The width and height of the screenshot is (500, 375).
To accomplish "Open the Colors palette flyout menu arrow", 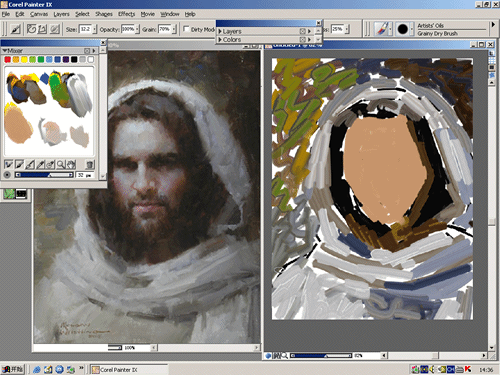I will [310, 40].
